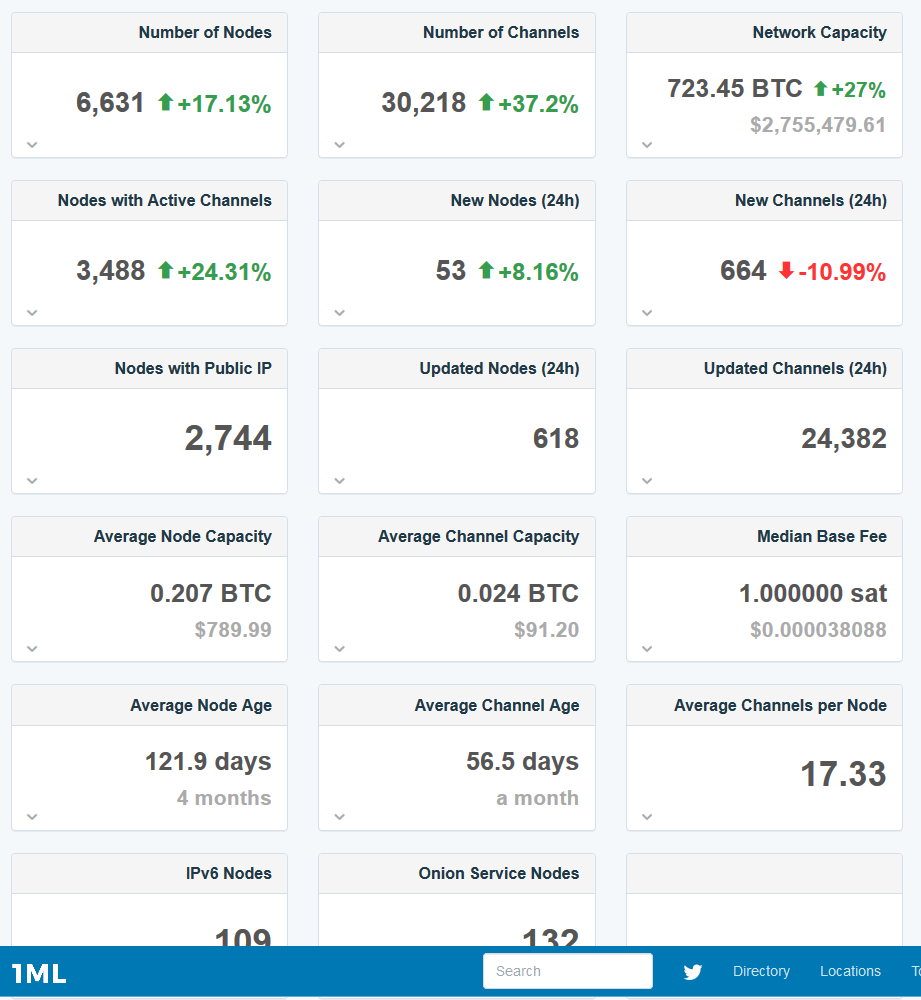Expand the Network Capacity card
This screenshot has width=921, height=1000.
[x=645, y=144]
